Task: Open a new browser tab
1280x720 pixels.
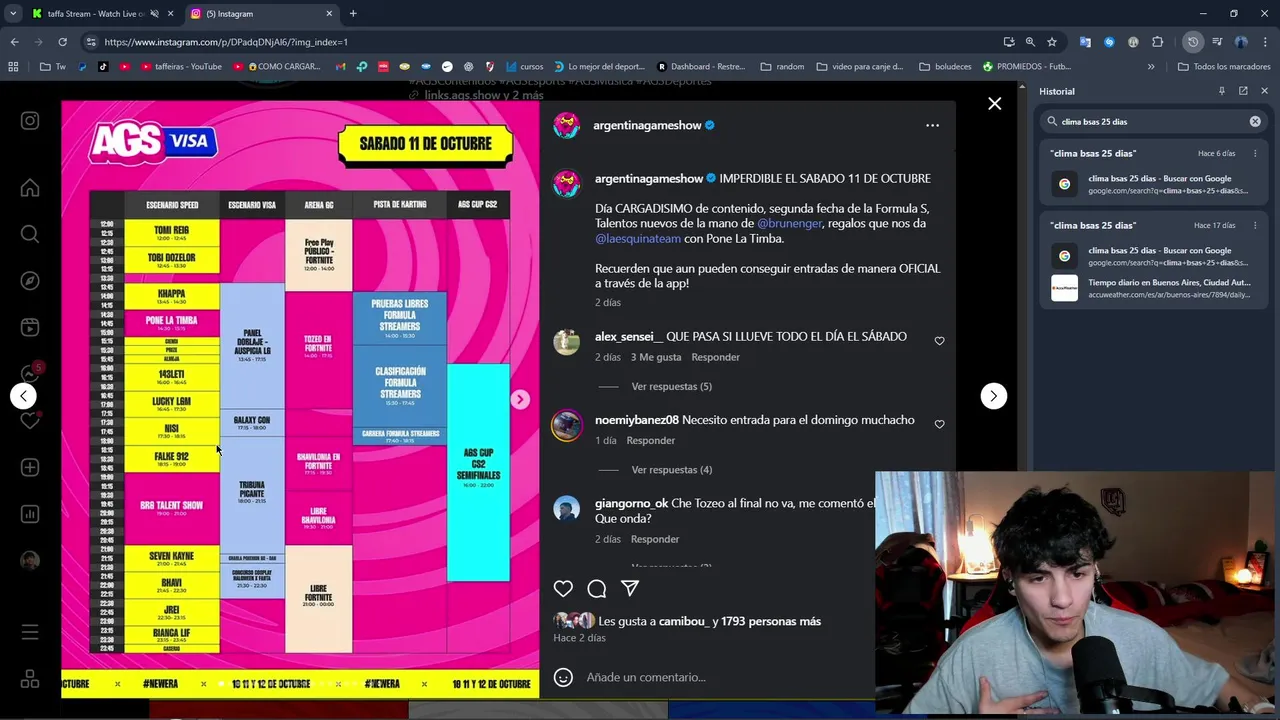Action: (x=353, y=14)
